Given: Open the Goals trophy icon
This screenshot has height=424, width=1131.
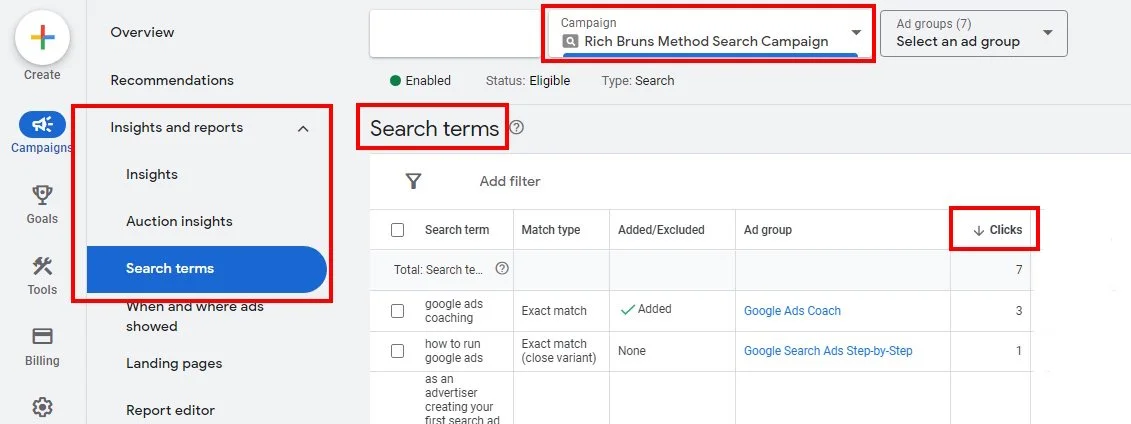Looking at the screenshot, I should [42, 195].
